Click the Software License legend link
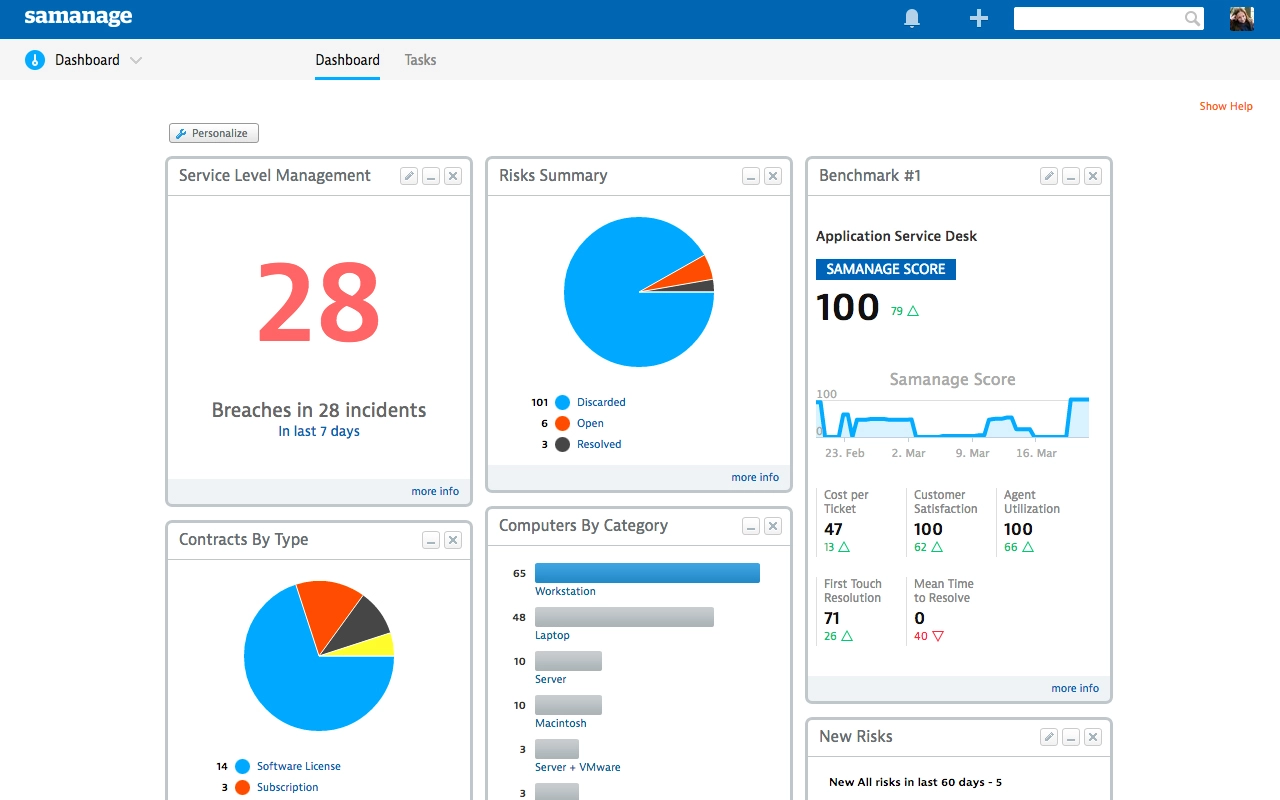The image size is (1280, 800). (298, 766)
